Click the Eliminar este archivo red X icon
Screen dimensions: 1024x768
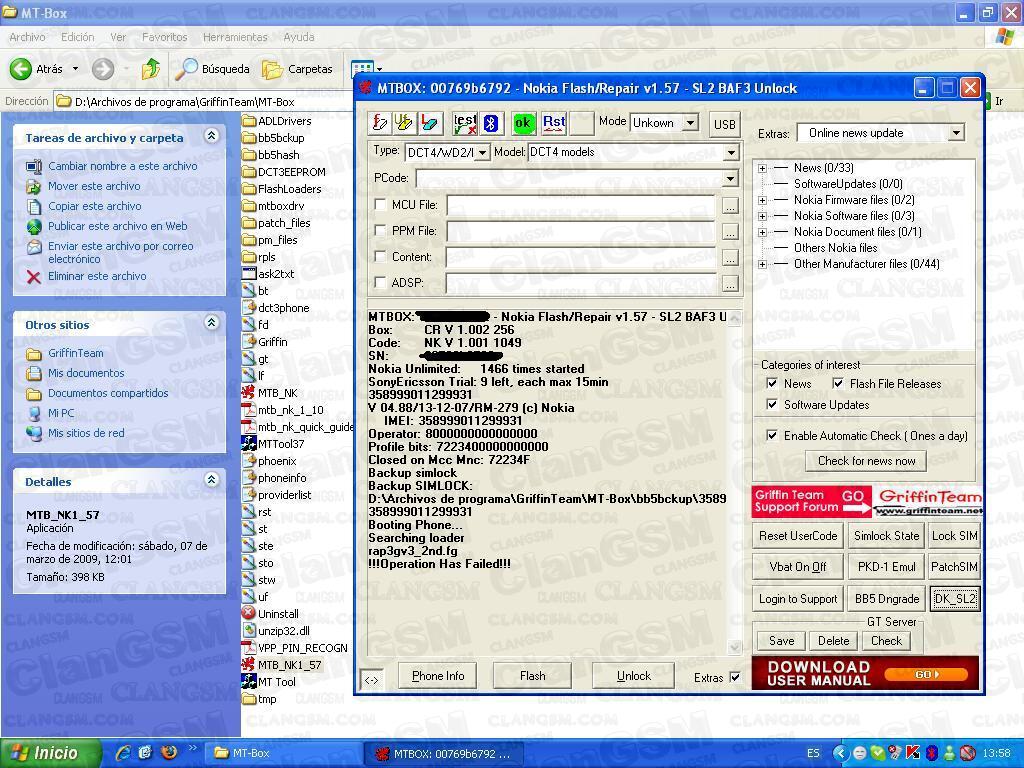click(33, 276)
